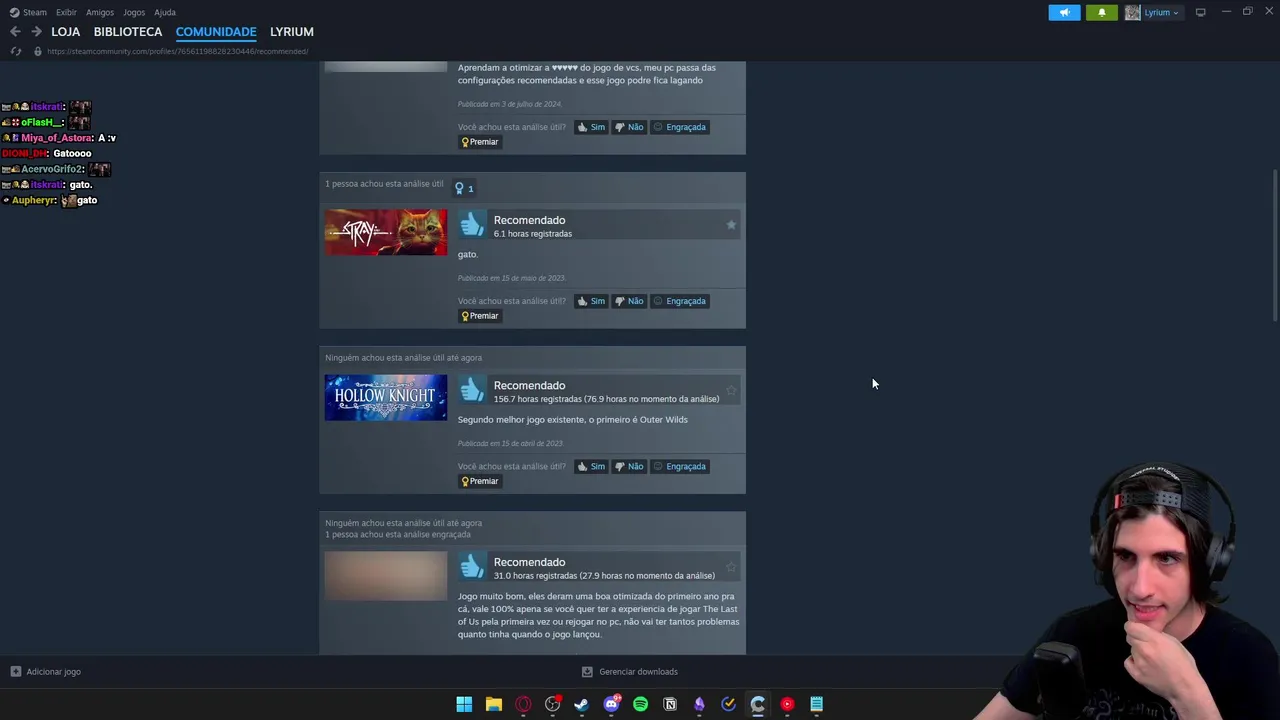This screenshot has height=720, width=1280.
Task: Switch to Big Picture mode icon
Action: (1200, 12)
